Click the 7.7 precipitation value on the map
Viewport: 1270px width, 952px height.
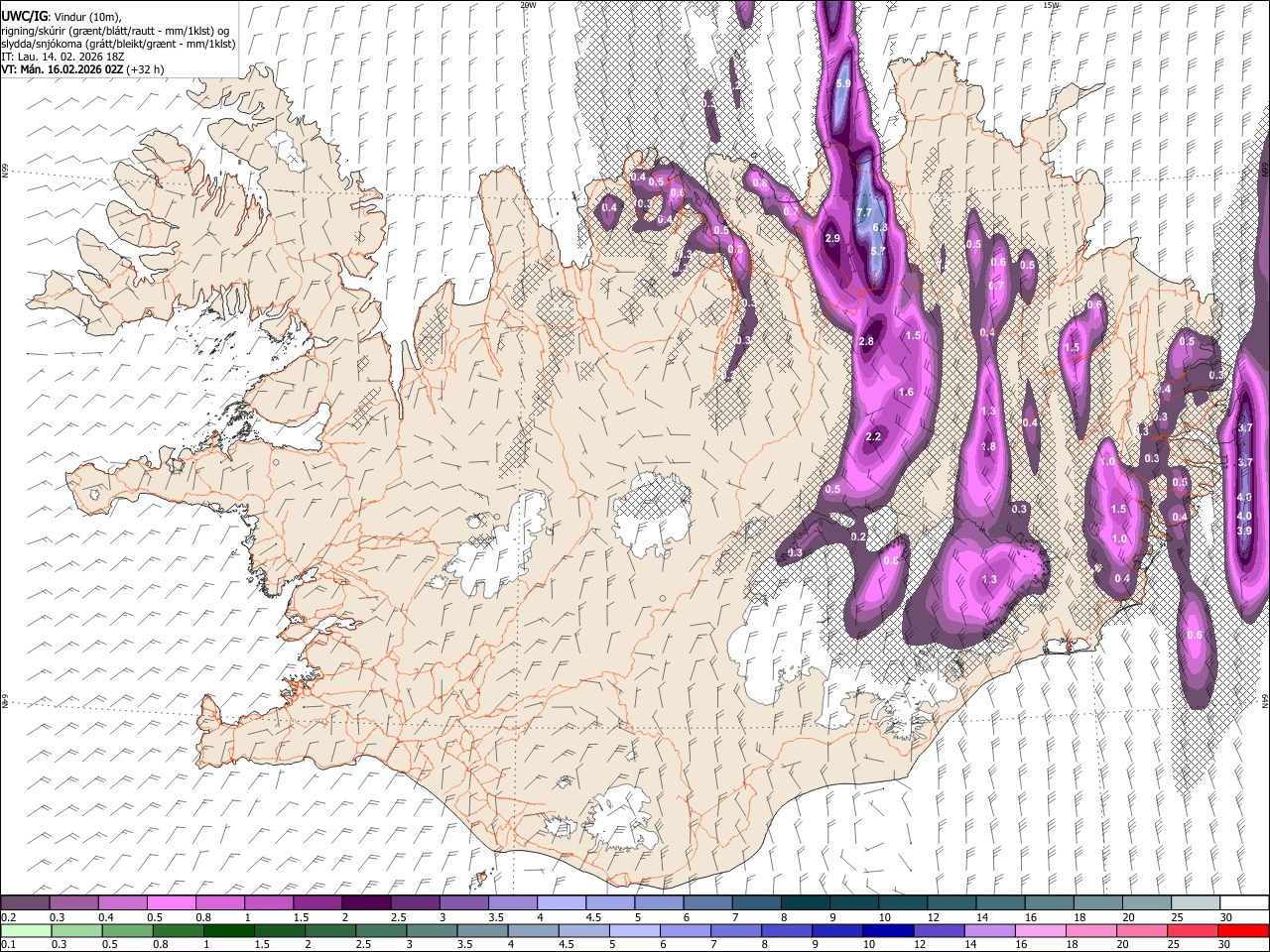(863, 212)
